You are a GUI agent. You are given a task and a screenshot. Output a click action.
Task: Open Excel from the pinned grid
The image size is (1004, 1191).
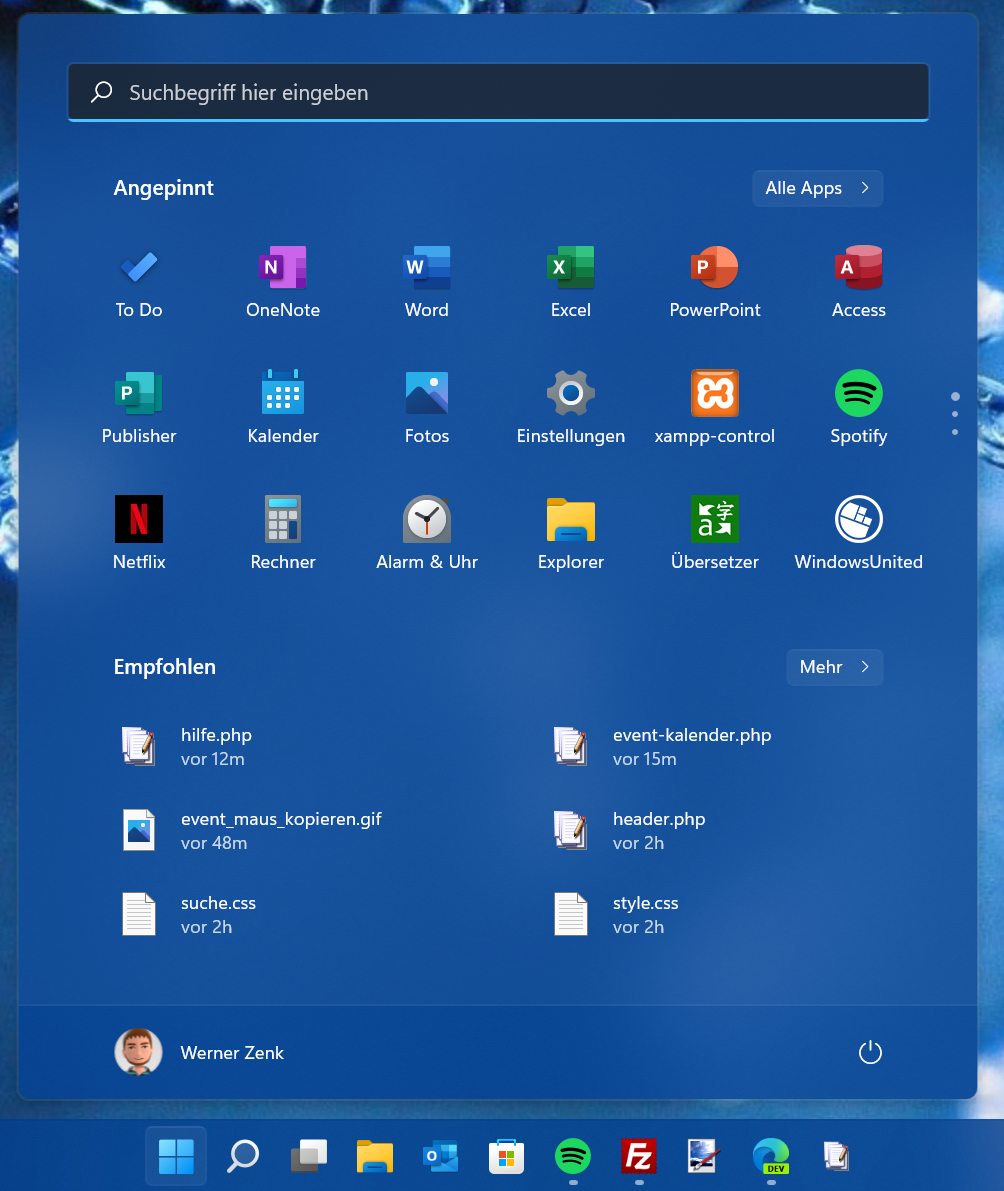pos(571,281)
